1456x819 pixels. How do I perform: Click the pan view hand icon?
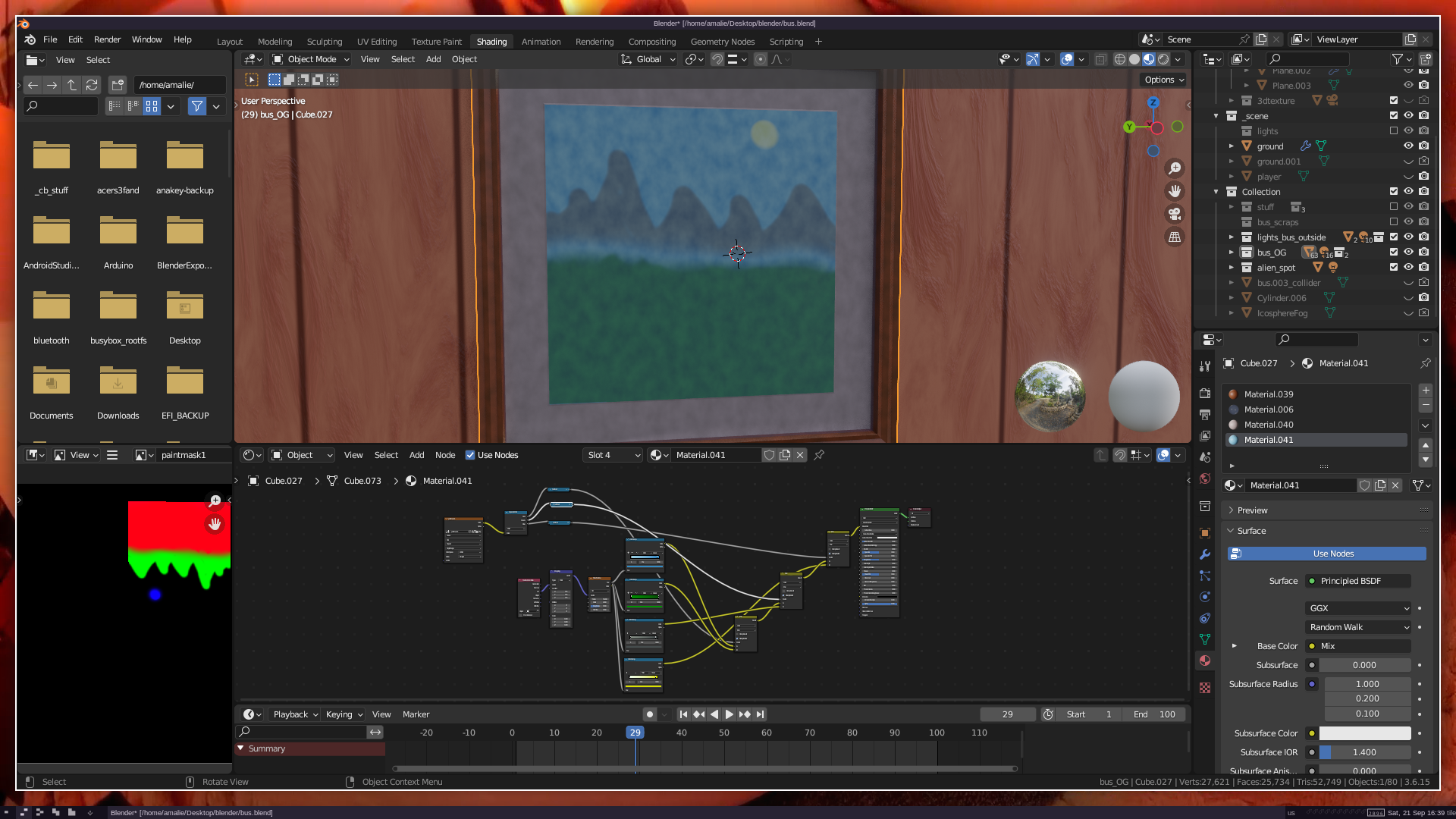coord(1175,191)
